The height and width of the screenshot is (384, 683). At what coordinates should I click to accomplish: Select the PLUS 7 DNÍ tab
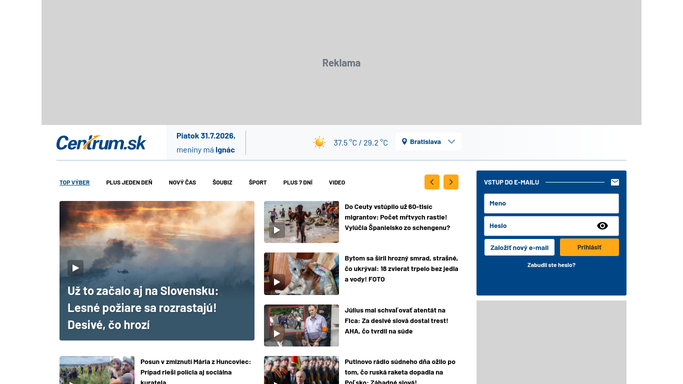(x=298, y=182)
